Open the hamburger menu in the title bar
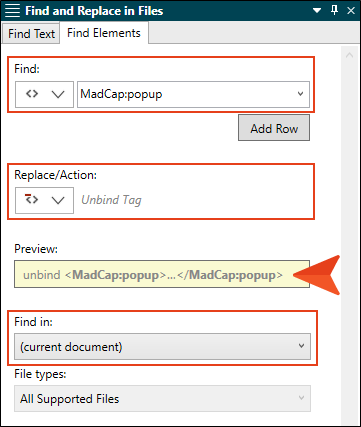Screen dimensions: 361x427 pos(13,11)
